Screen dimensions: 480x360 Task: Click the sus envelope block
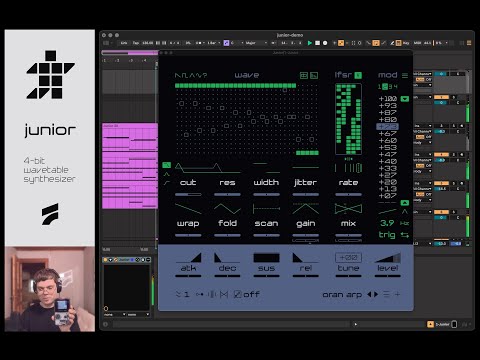click(x=266, y=258)
